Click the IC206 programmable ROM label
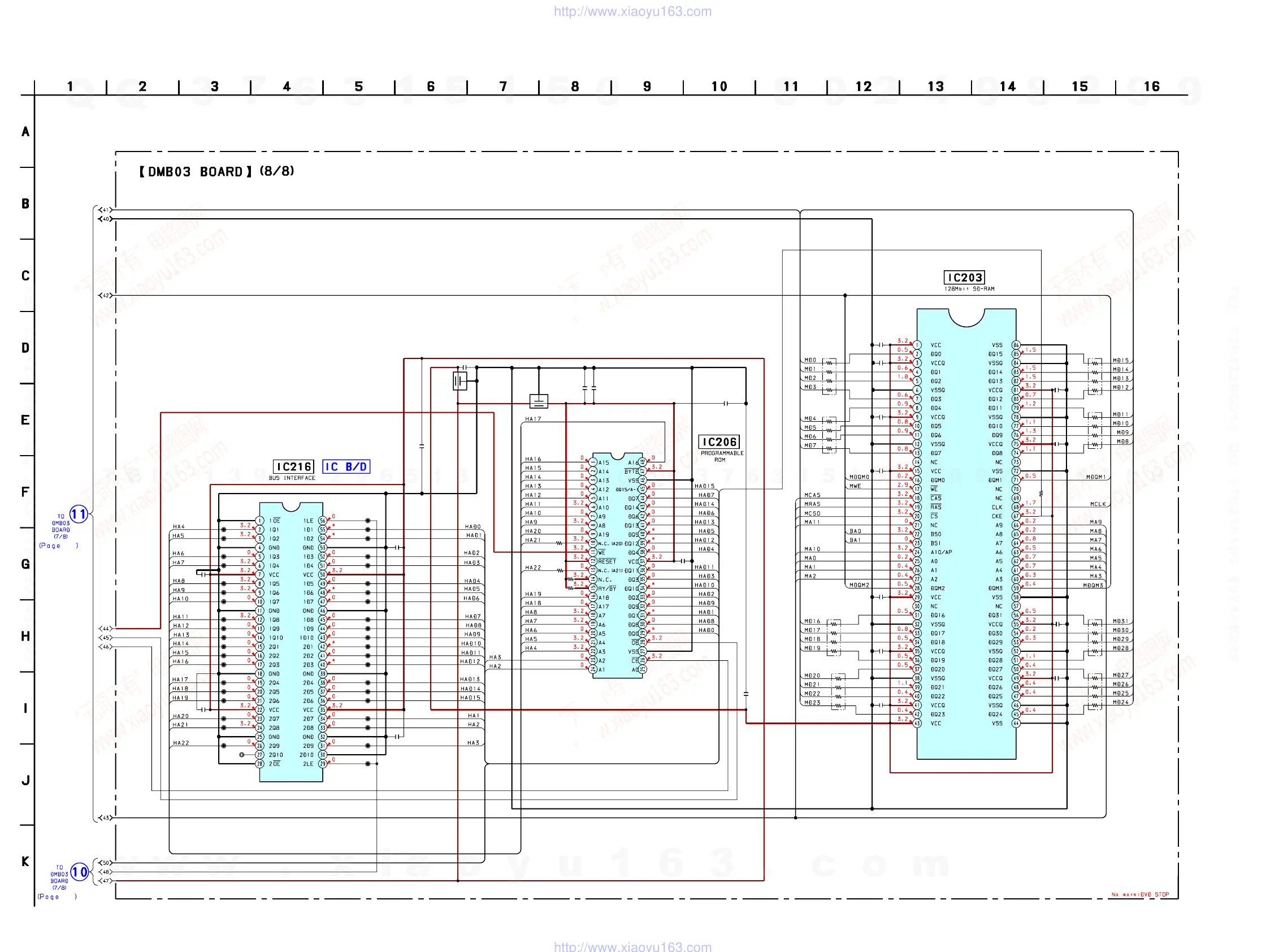1266x952 pixels. [x=719, y=442]
